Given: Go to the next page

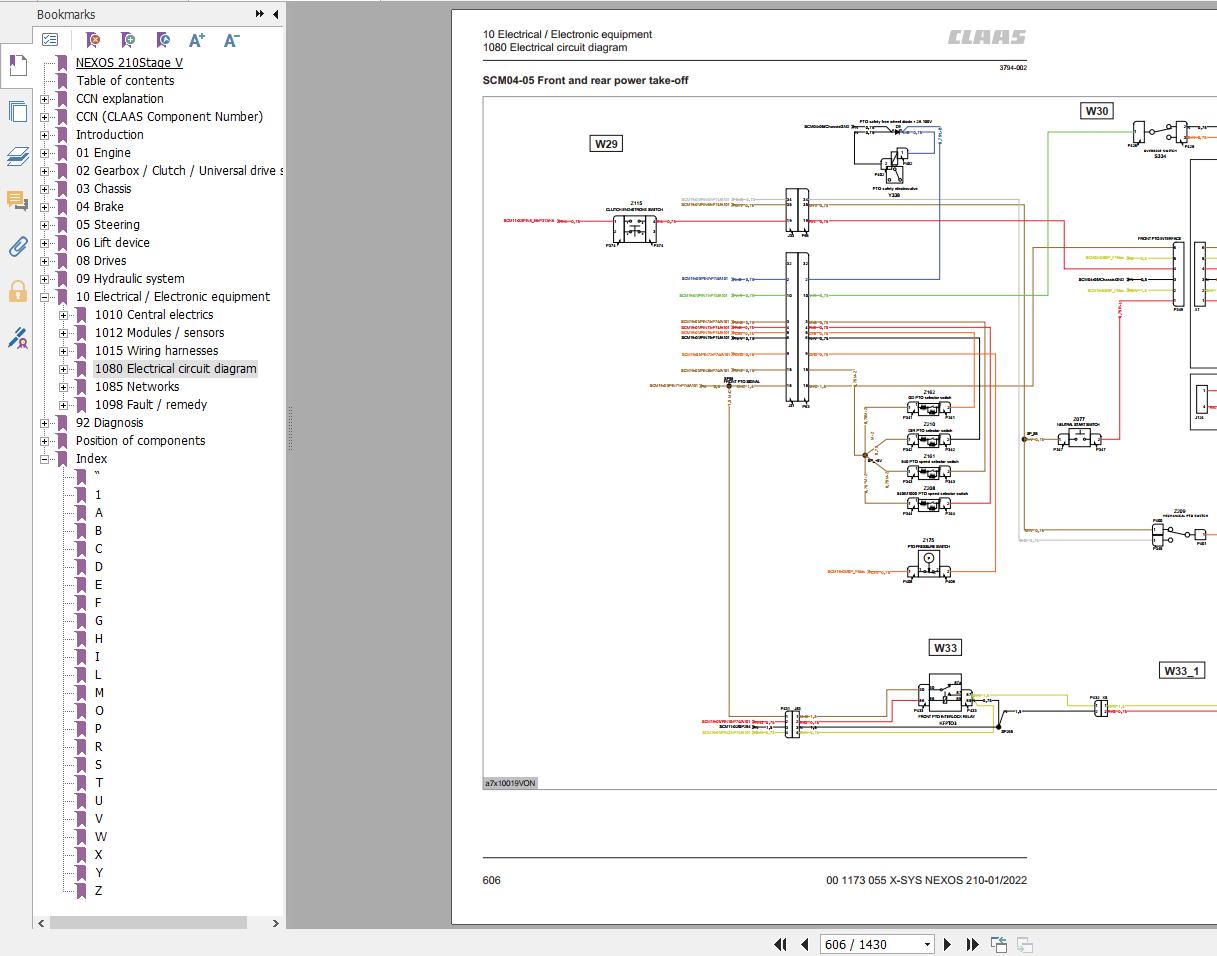Looking at the screenshot, I should point(947,944).
